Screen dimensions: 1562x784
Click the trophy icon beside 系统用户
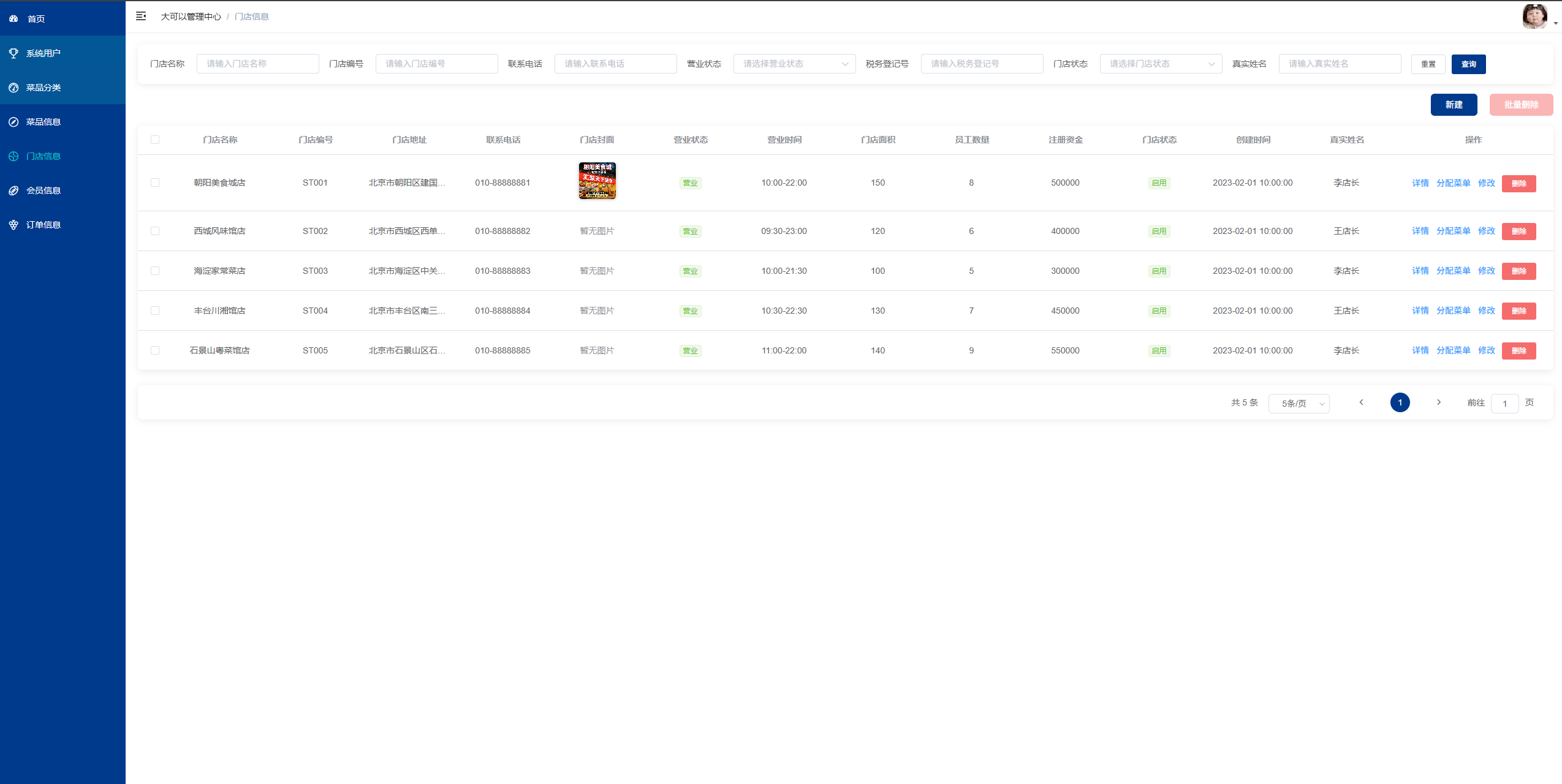pos(13,53)
